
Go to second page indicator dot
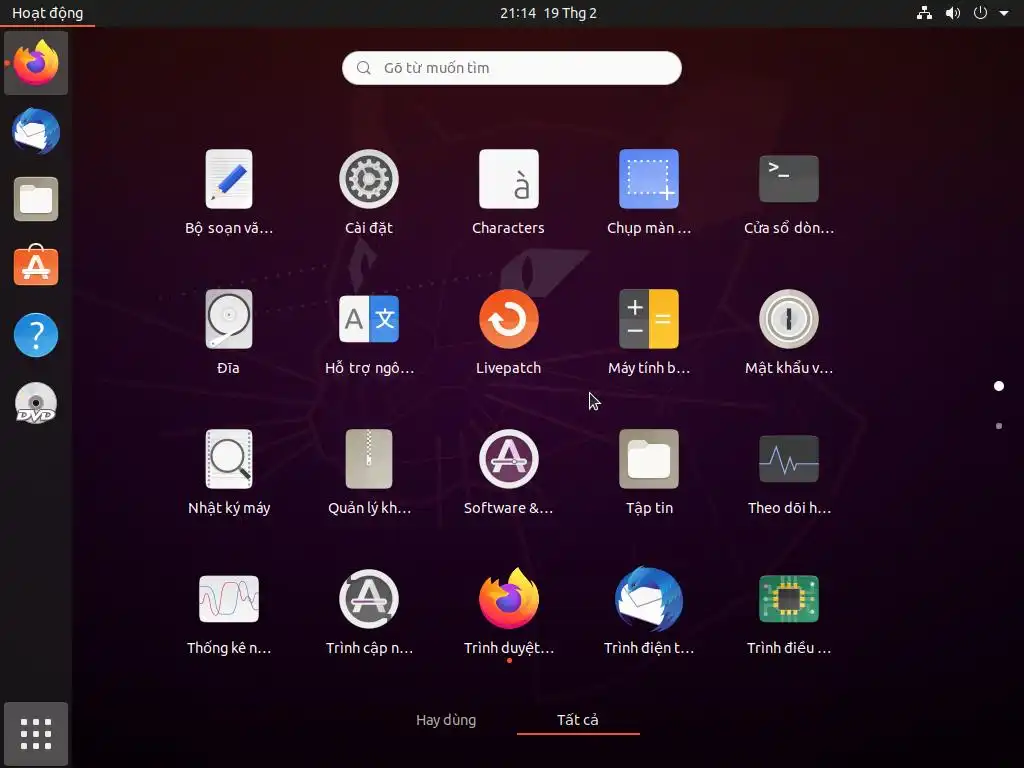point(999,426)
